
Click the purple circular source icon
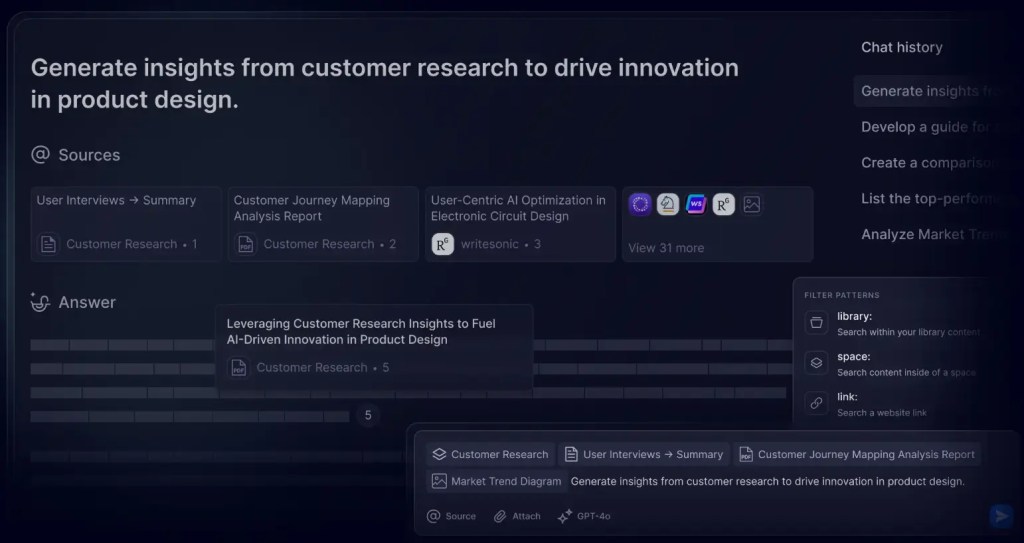point(640,204)
